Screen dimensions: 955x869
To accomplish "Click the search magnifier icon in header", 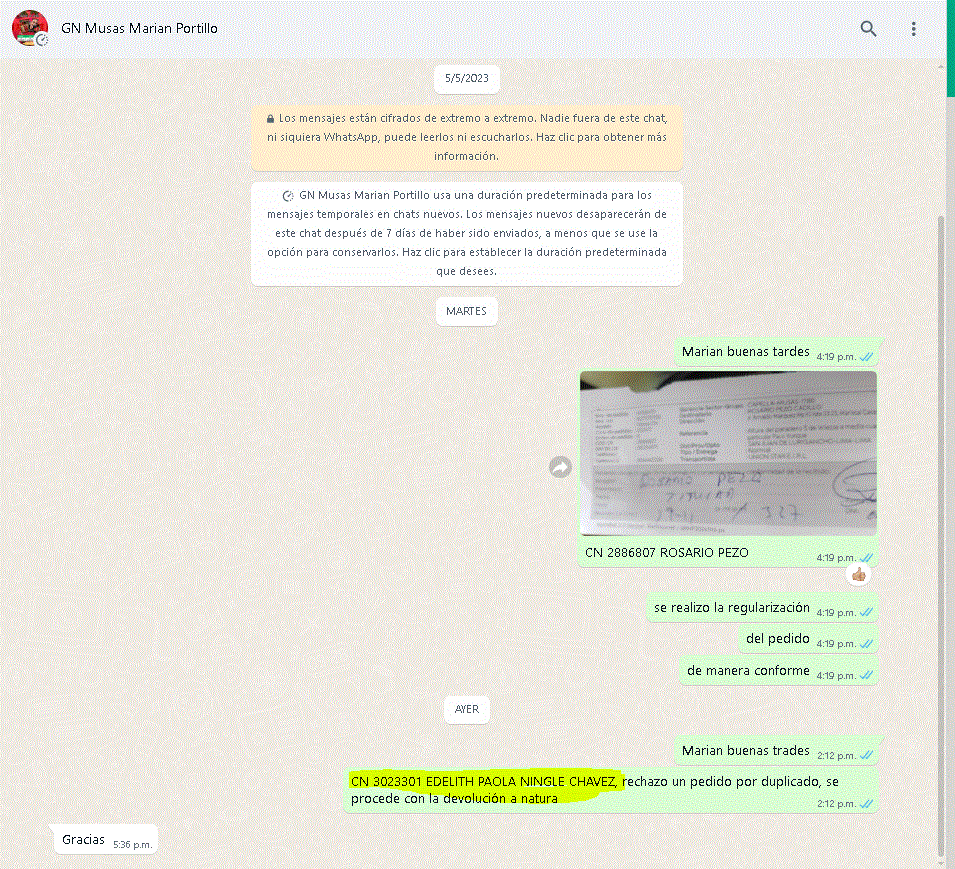I will (868, 29).
